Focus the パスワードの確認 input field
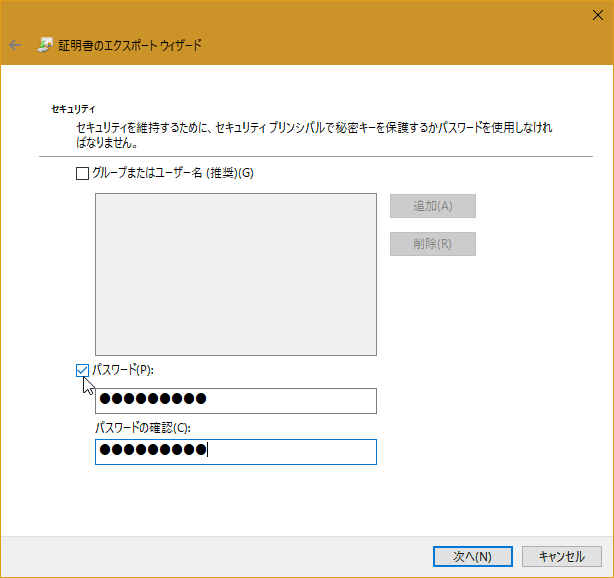The height and width of the screenshot is (578, 614). [236, 452]
